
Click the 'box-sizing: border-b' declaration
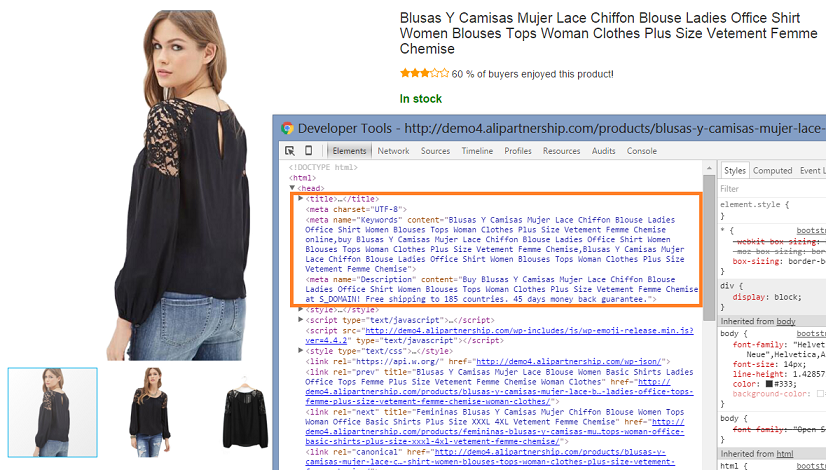click(x=779, y=261)
